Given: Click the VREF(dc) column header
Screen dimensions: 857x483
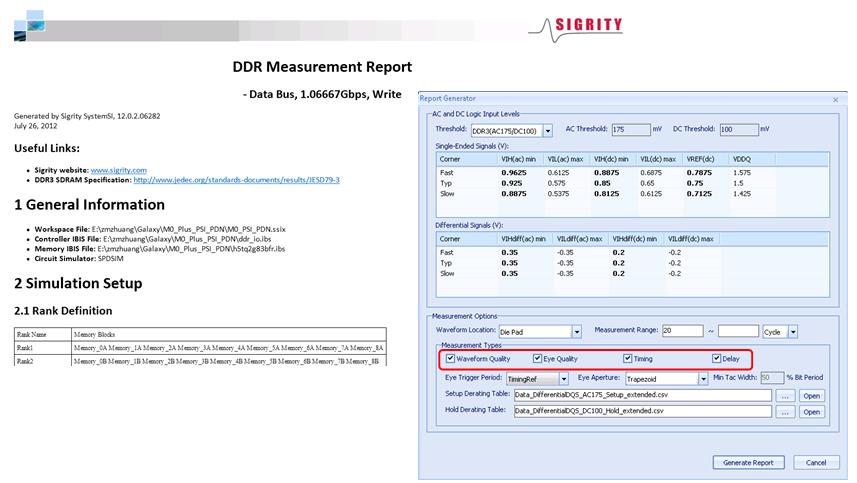Looking at the screenshot, I should [705, 159].
